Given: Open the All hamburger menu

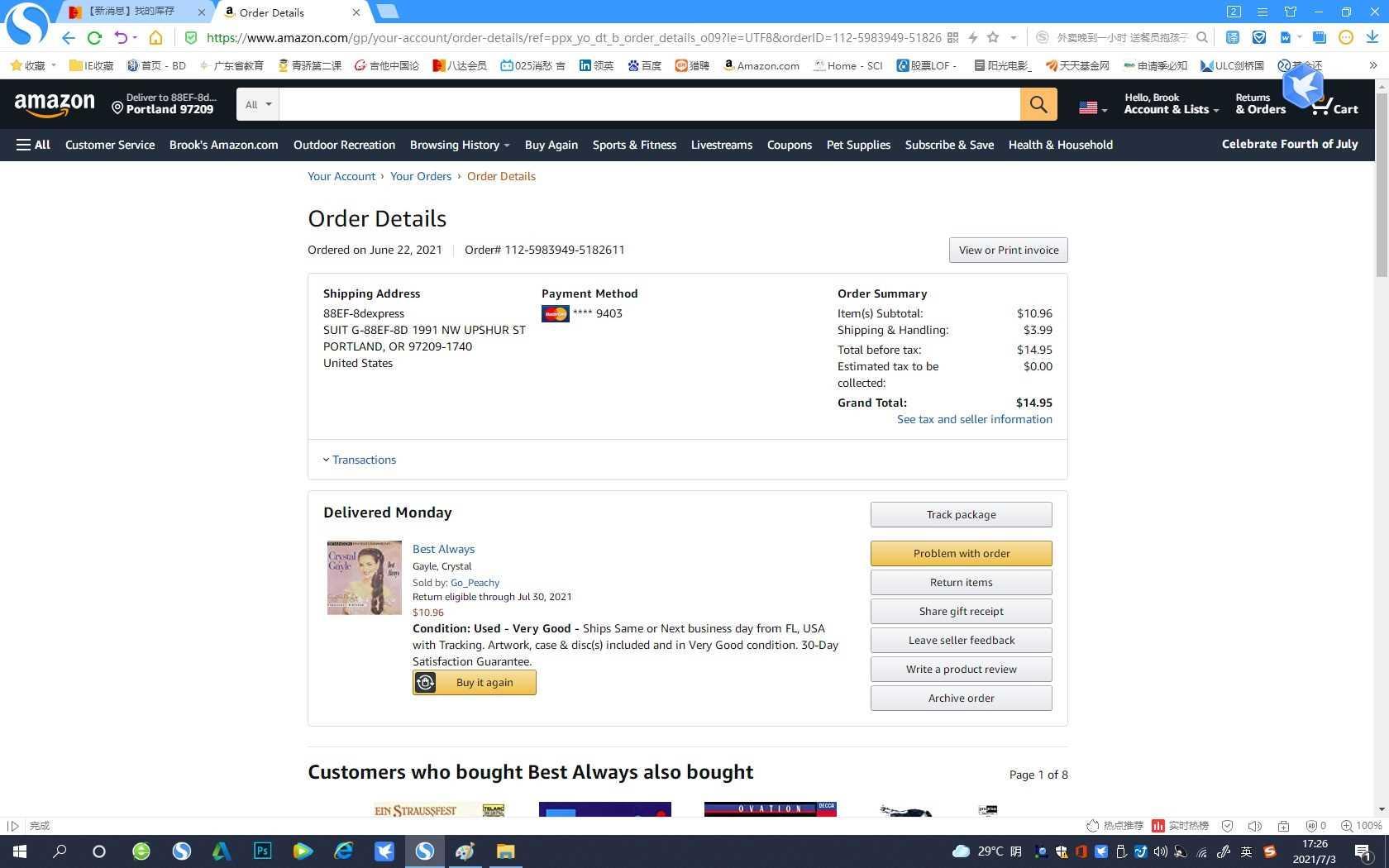Looking at the screenshot, I should 33,145.
